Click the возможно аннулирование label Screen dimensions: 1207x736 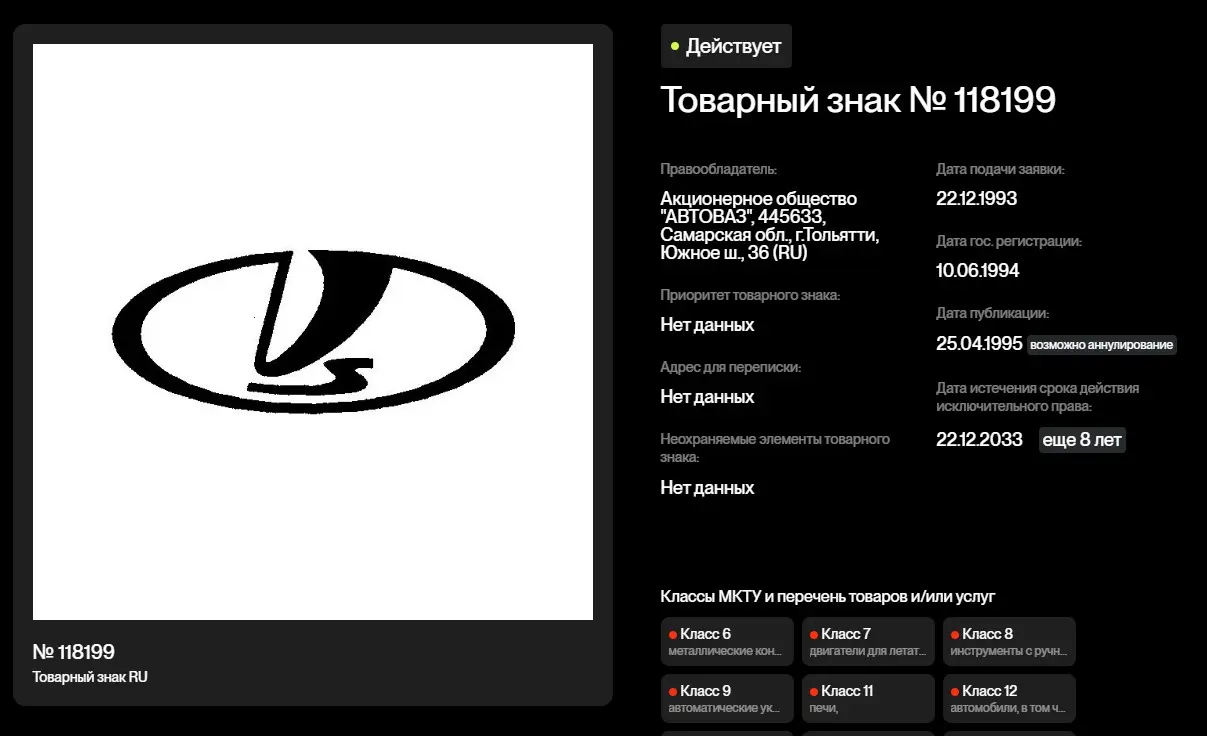1102,345
